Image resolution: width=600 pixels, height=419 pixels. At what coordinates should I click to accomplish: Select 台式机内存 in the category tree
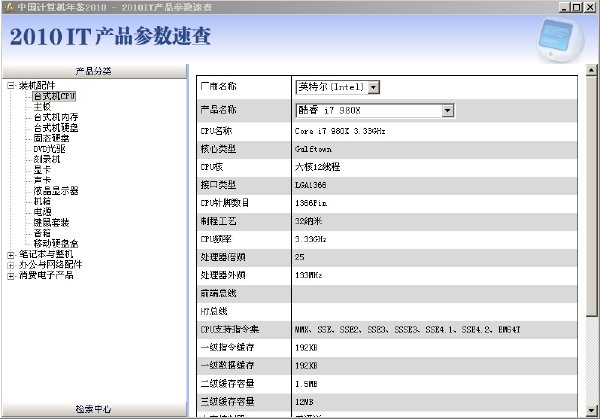coord(56,117)
